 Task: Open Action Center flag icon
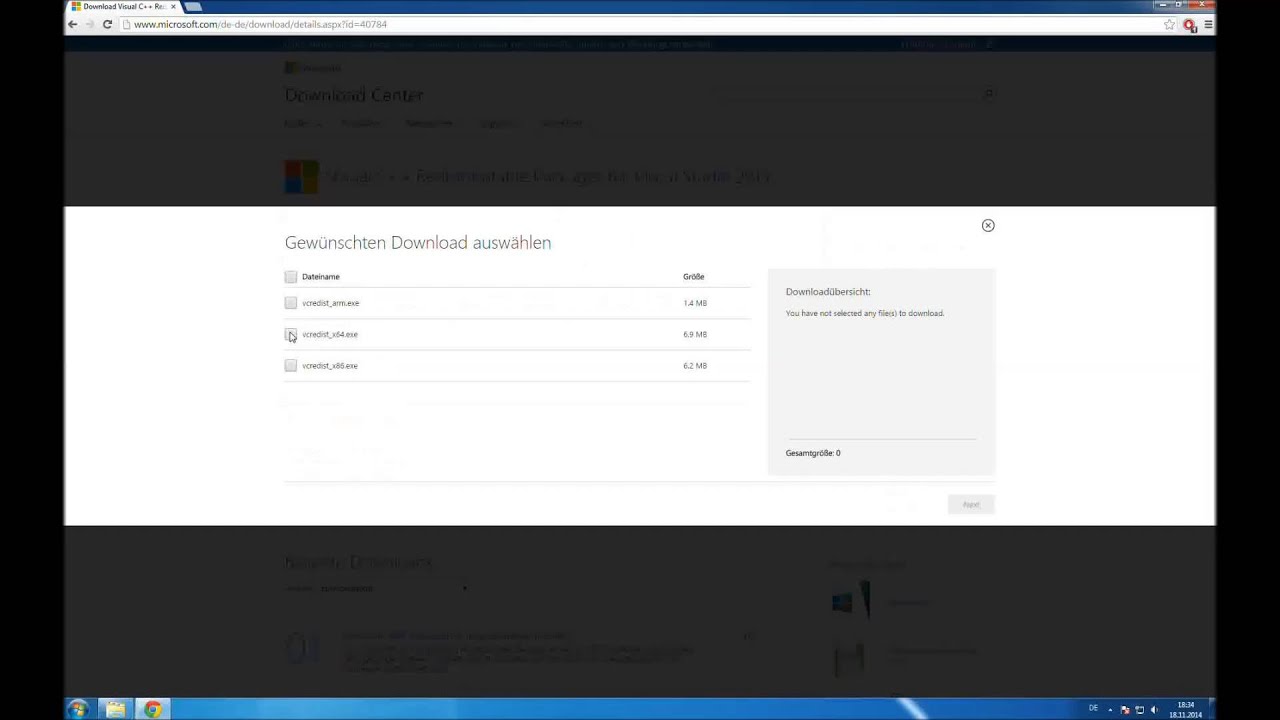[1125, 709]
